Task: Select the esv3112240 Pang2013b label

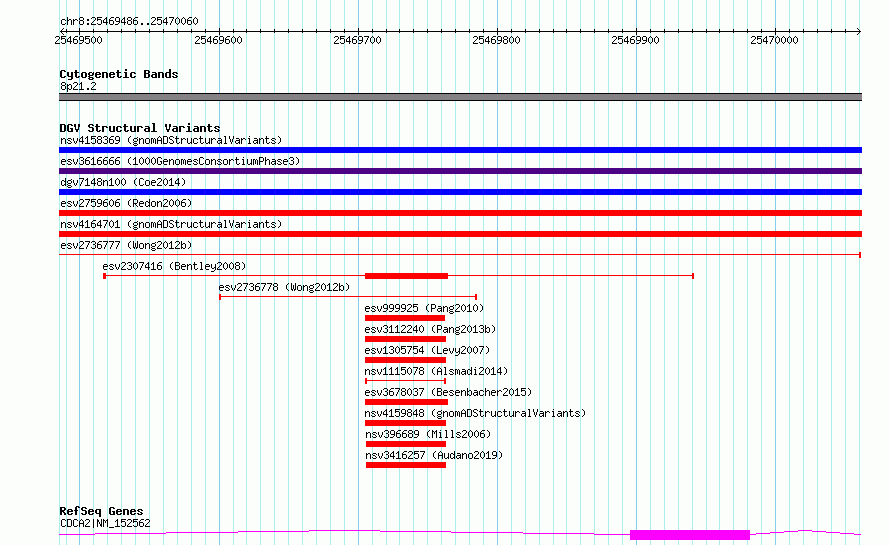Action: [430, 329]
